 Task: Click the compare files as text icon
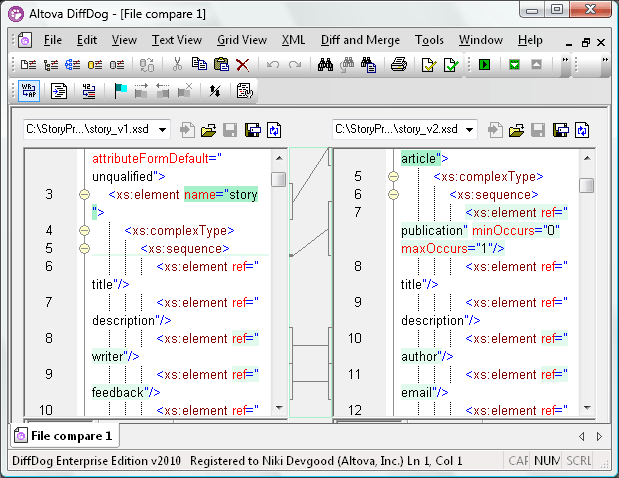click(28, 64)
